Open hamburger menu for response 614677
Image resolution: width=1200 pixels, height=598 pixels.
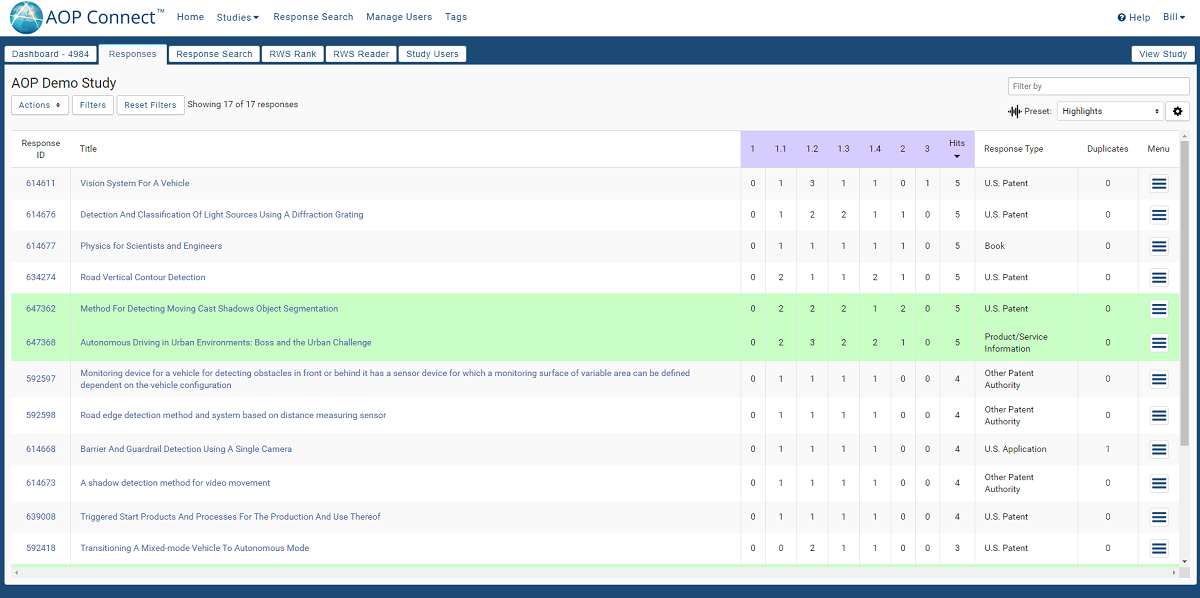[x=1158, y=246]
